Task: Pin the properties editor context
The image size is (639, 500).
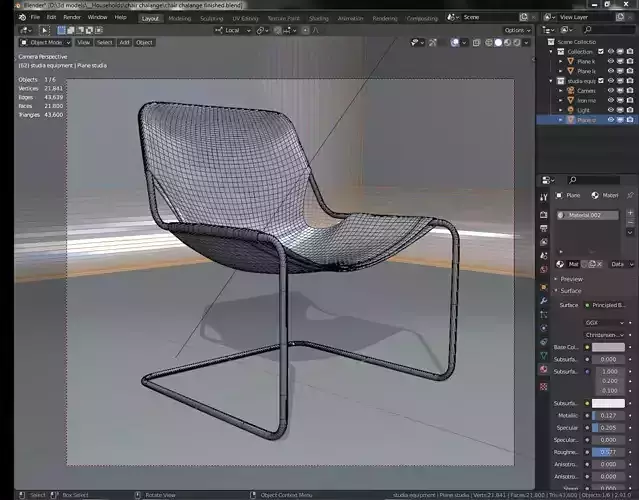Action: point(630,195)
